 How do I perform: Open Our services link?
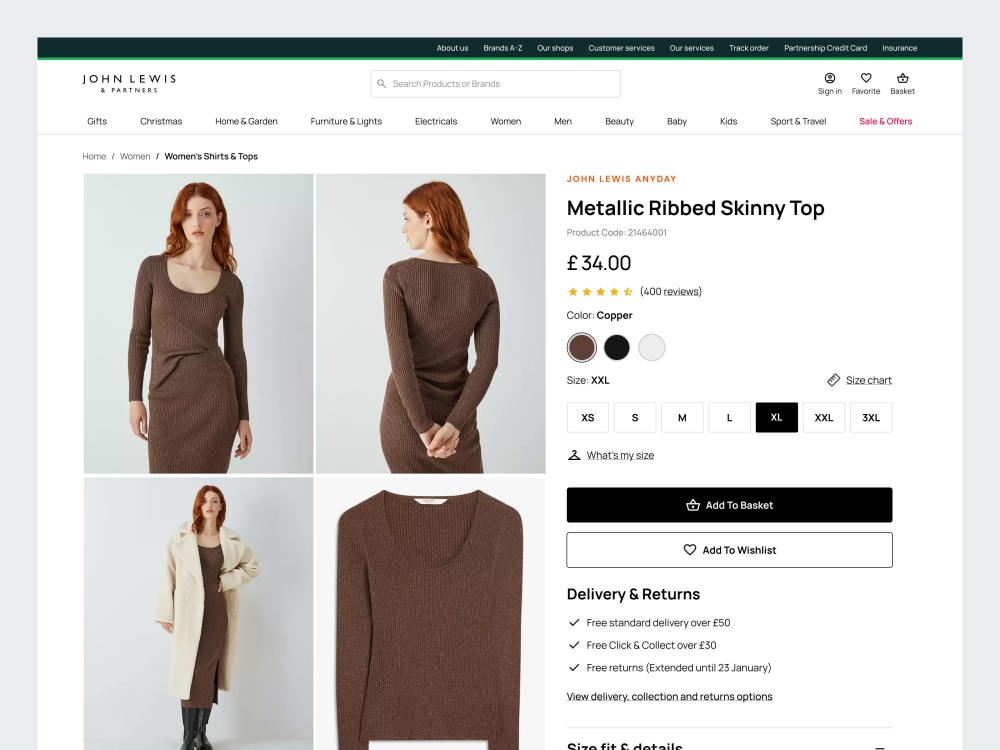pos(691,48)
